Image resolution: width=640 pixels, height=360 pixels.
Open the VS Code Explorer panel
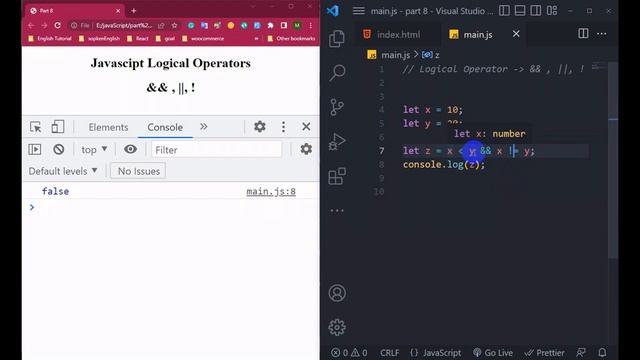[x=337, y=38]
